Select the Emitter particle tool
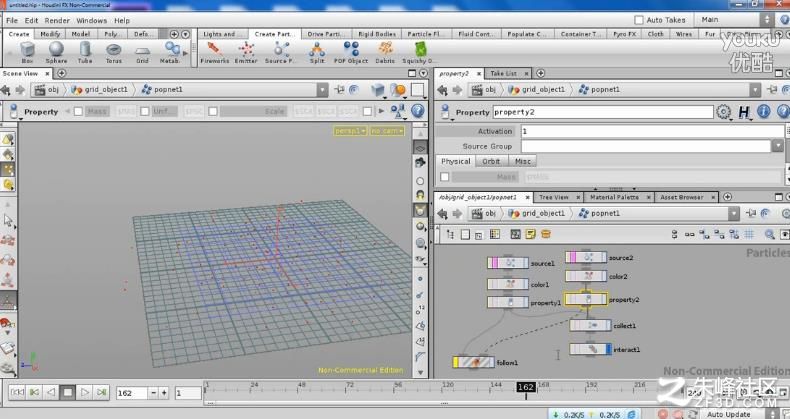Image resolution: width=790 pixels, height=419 pixels. point(246,52)
